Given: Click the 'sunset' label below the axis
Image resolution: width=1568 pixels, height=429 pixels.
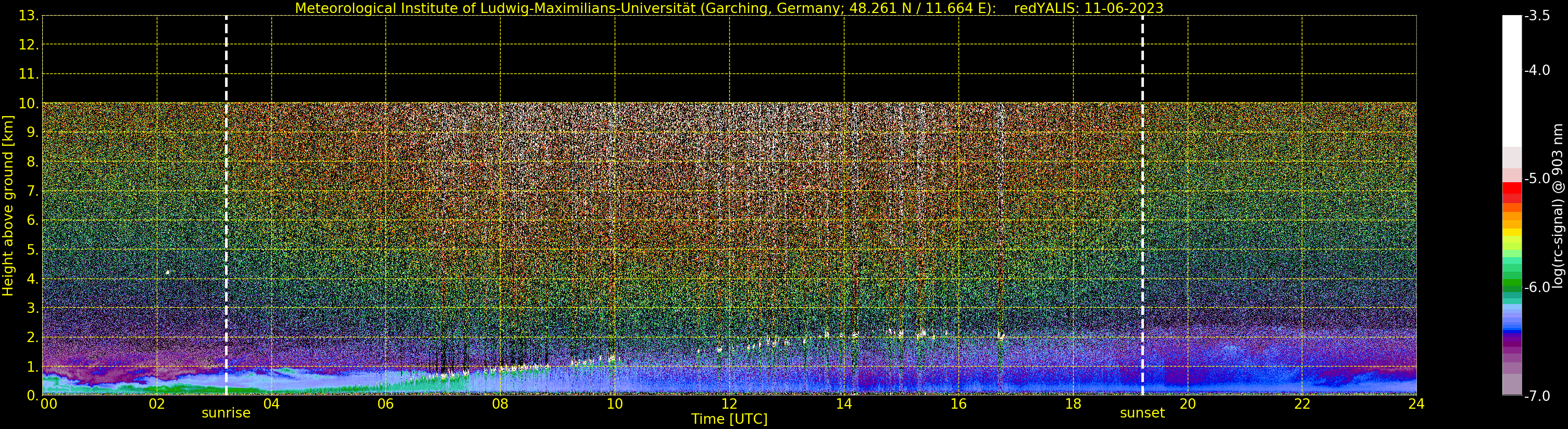Looking at the screenshot, I should point(1142,413).
